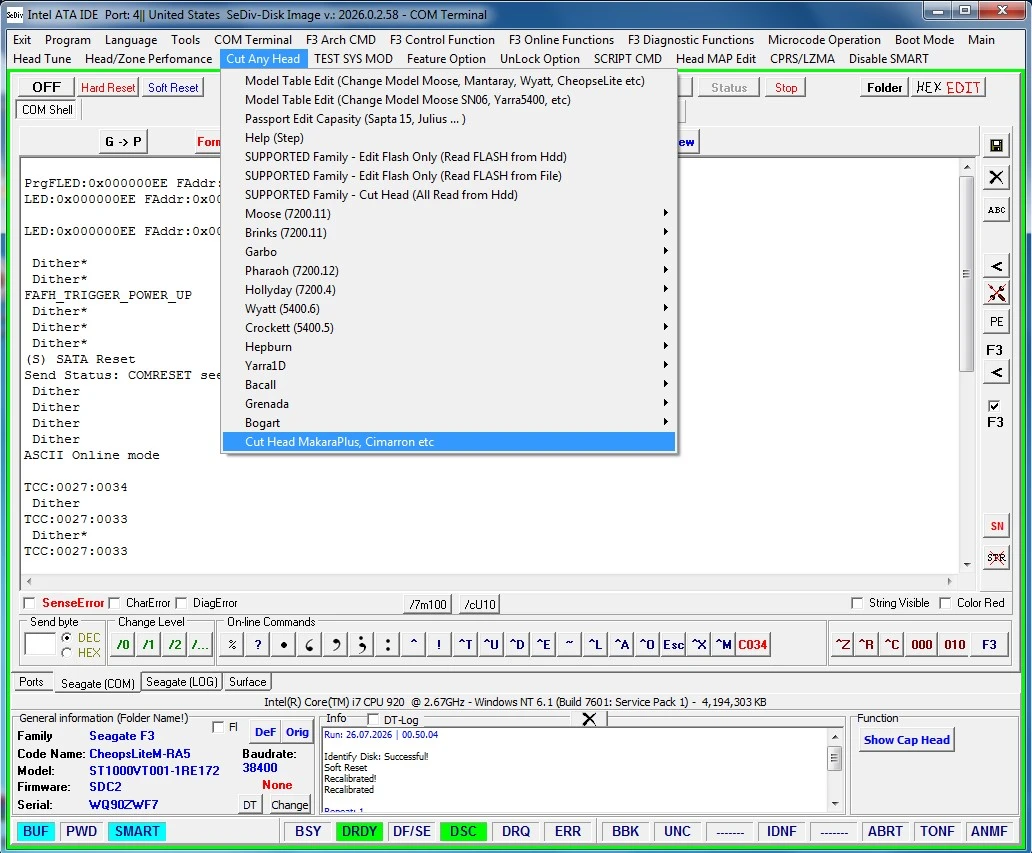Toggle the DT-Log checkbox
This screenshot has height=853, width=1032.
[x=373, y=719]
